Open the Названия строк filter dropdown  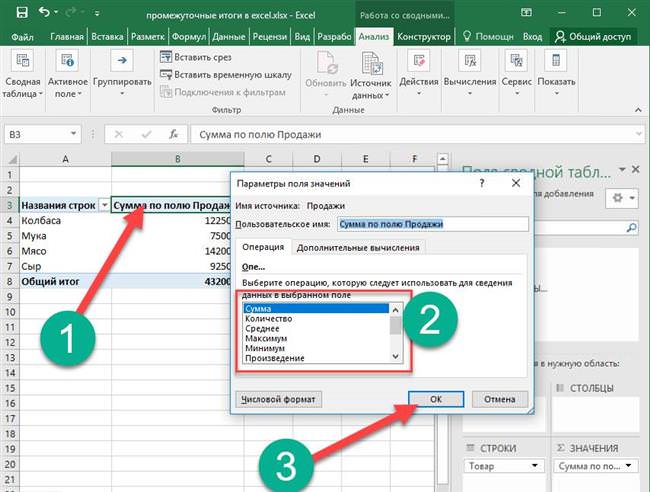pos(104,205)
